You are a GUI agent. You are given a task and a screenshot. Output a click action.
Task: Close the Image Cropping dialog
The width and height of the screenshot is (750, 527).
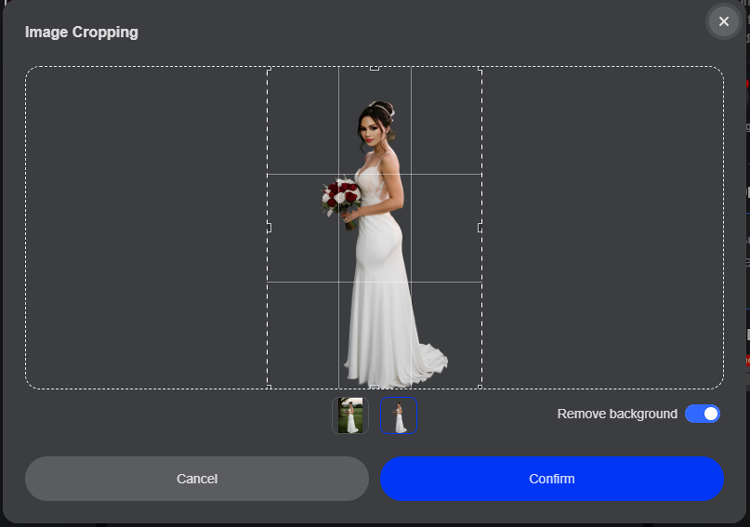tap(723, 22)
